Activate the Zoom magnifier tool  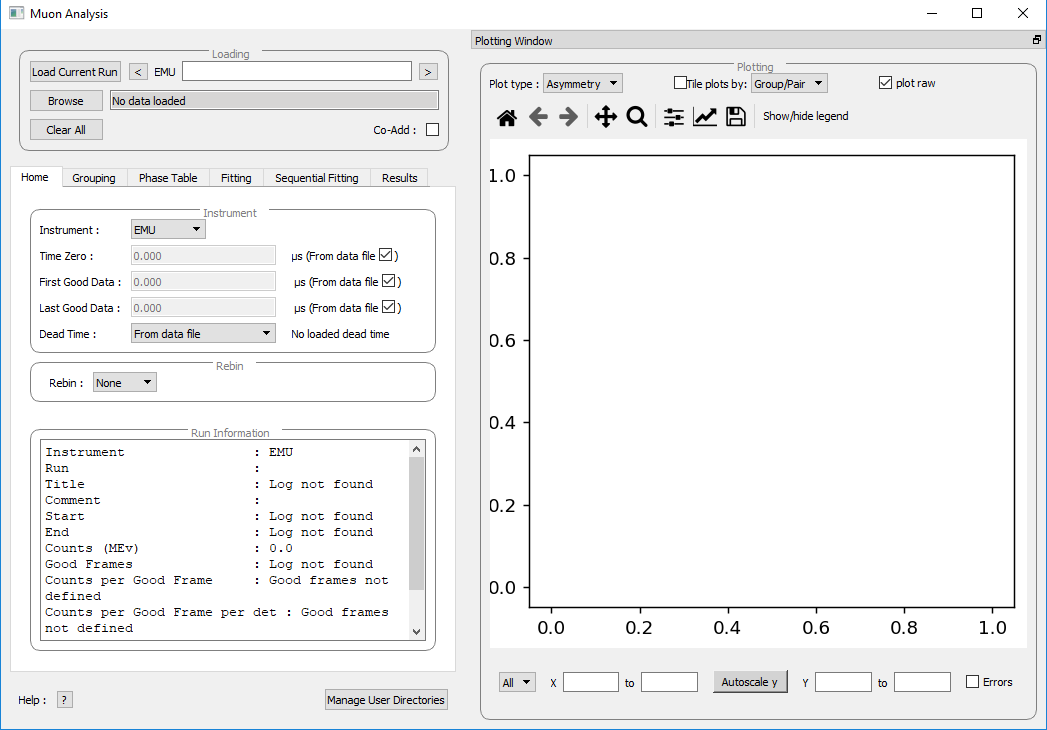[636, 117]
